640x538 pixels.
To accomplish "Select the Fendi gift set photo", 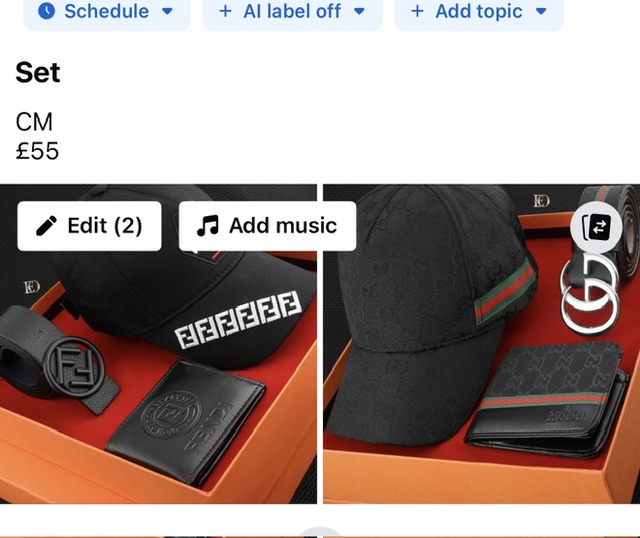I will click(158, 367).
